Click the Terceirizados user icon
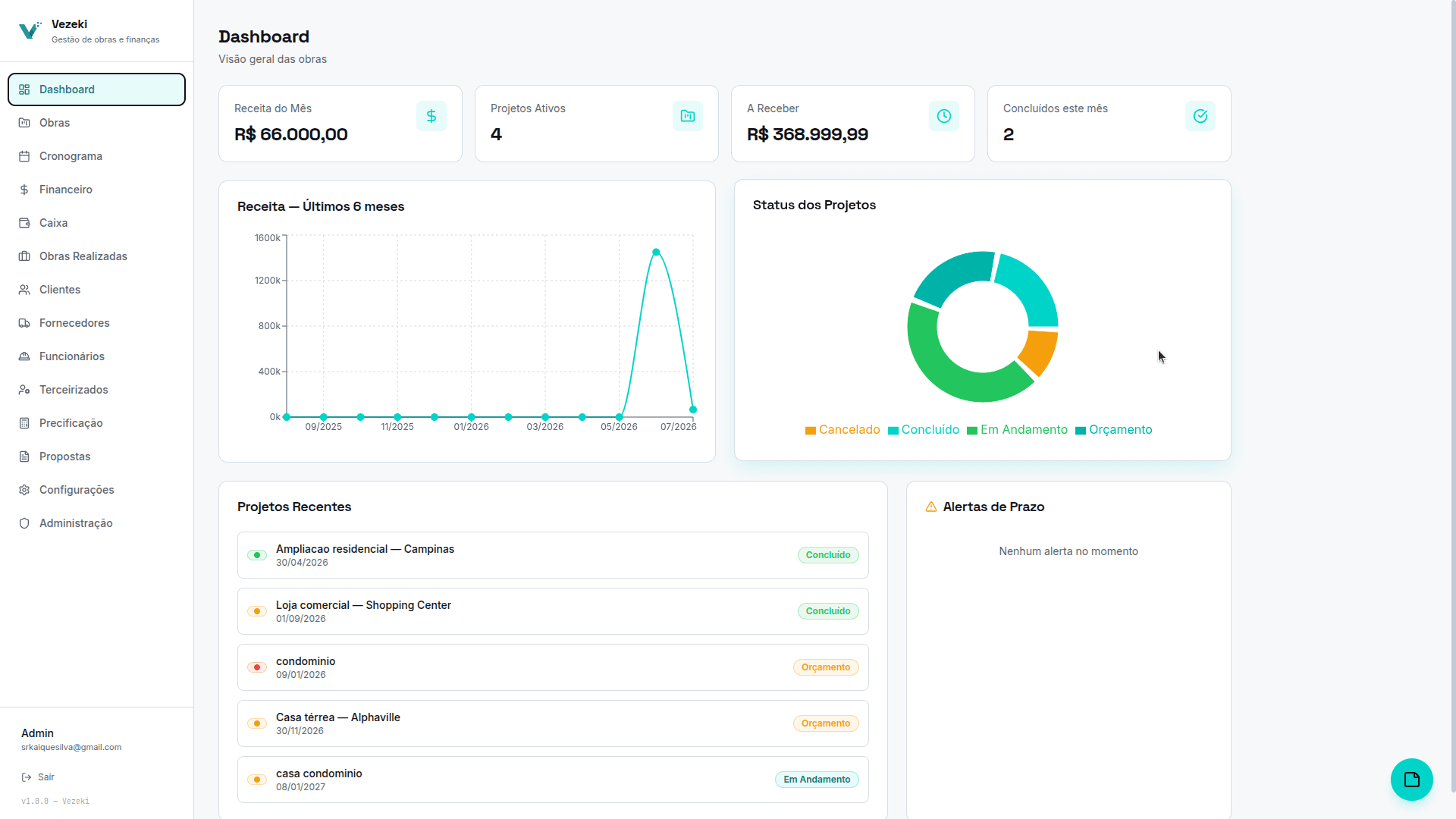 coord(24,390)
